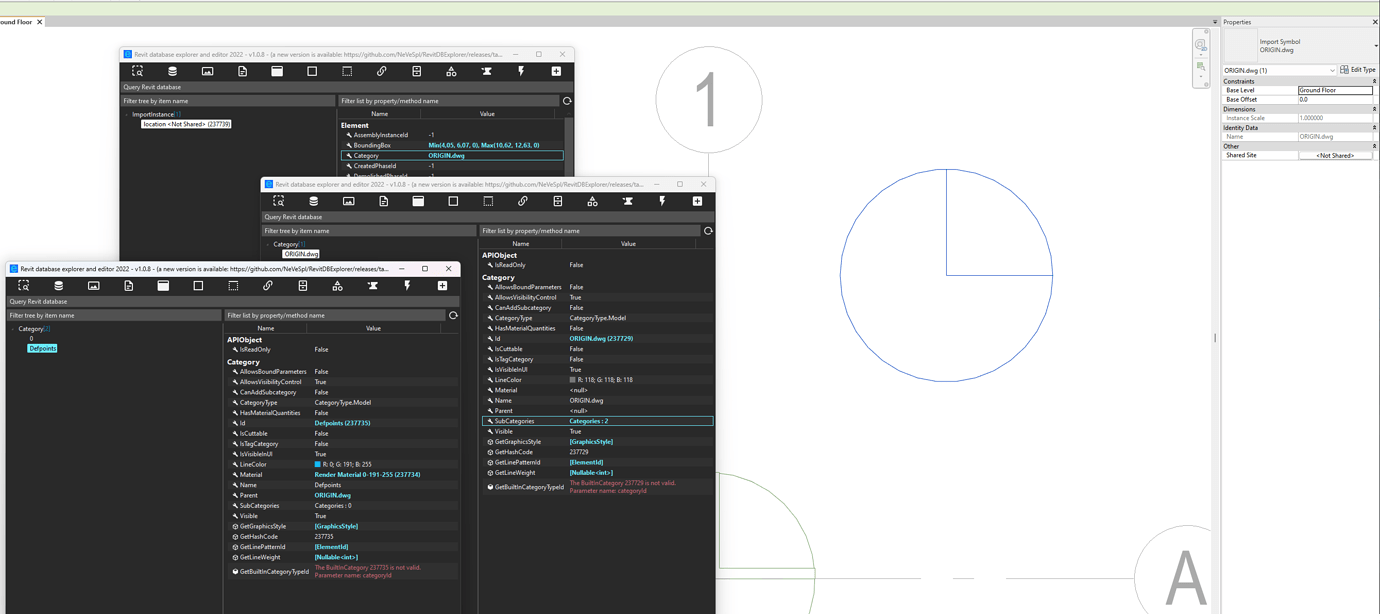
Task: Open the snoop document page icon
Action: [129, 285]
